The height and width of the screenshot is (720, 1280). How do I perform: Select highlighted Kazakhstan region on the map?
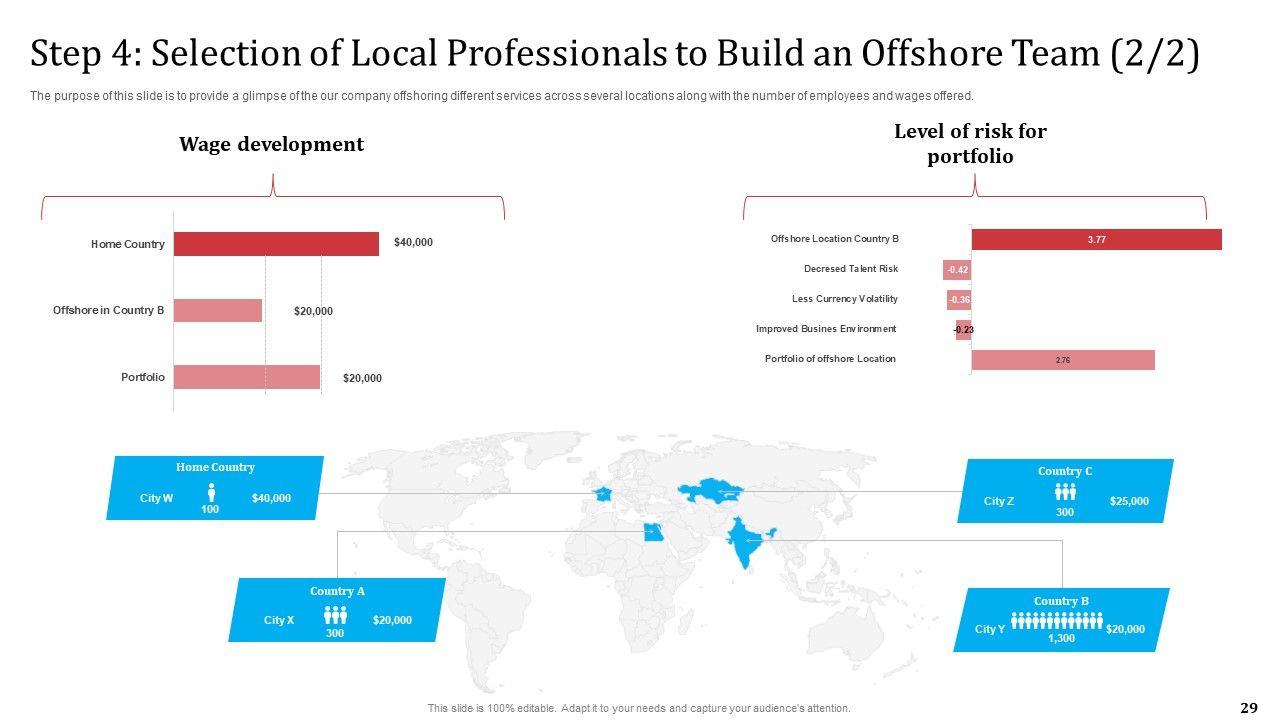(x=712, y=490)
